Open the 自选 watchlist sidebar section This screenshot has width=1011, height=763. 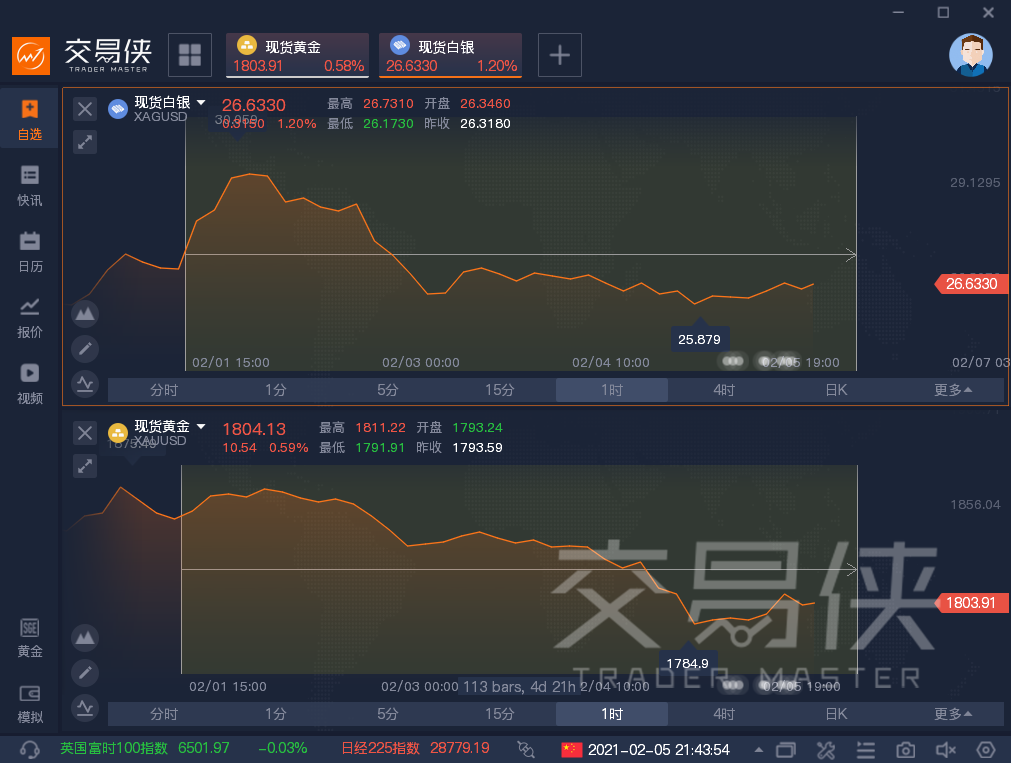pos(30,120)
